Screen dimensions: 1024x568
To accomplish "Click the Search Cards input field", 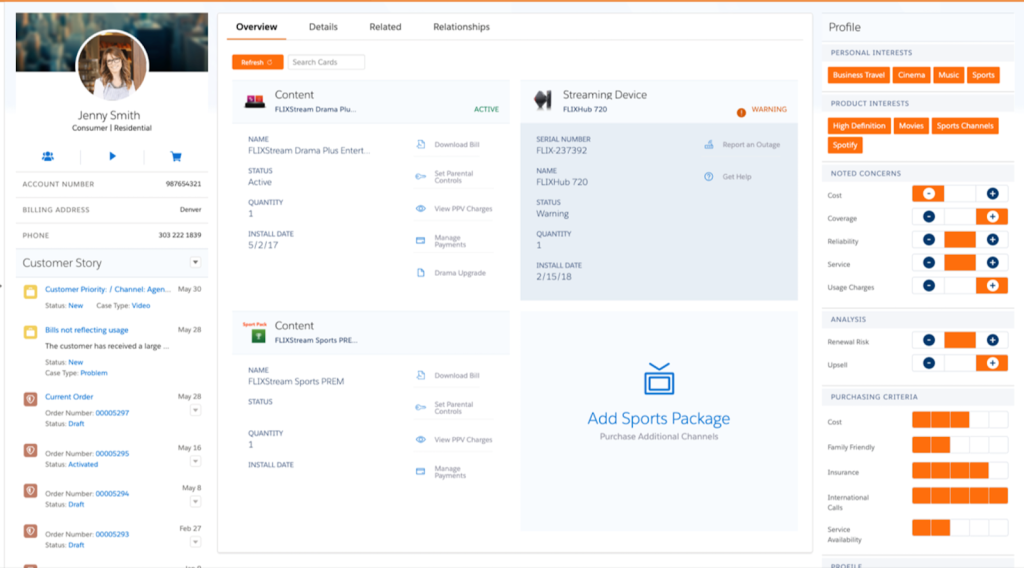I will [326, 62].
